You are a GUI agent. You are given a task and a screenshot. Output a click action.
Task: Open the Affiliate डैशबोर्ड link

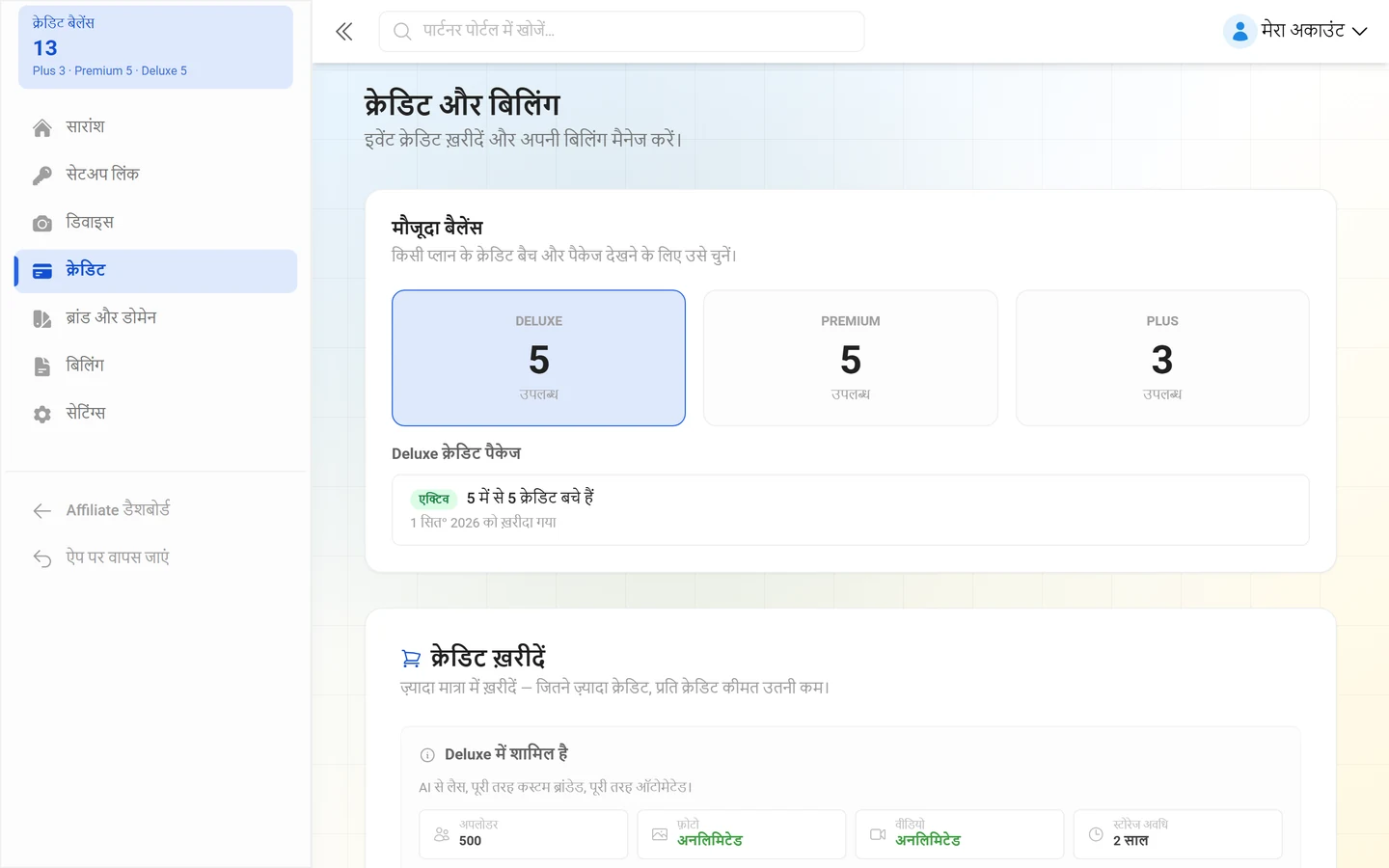point(156,510)
